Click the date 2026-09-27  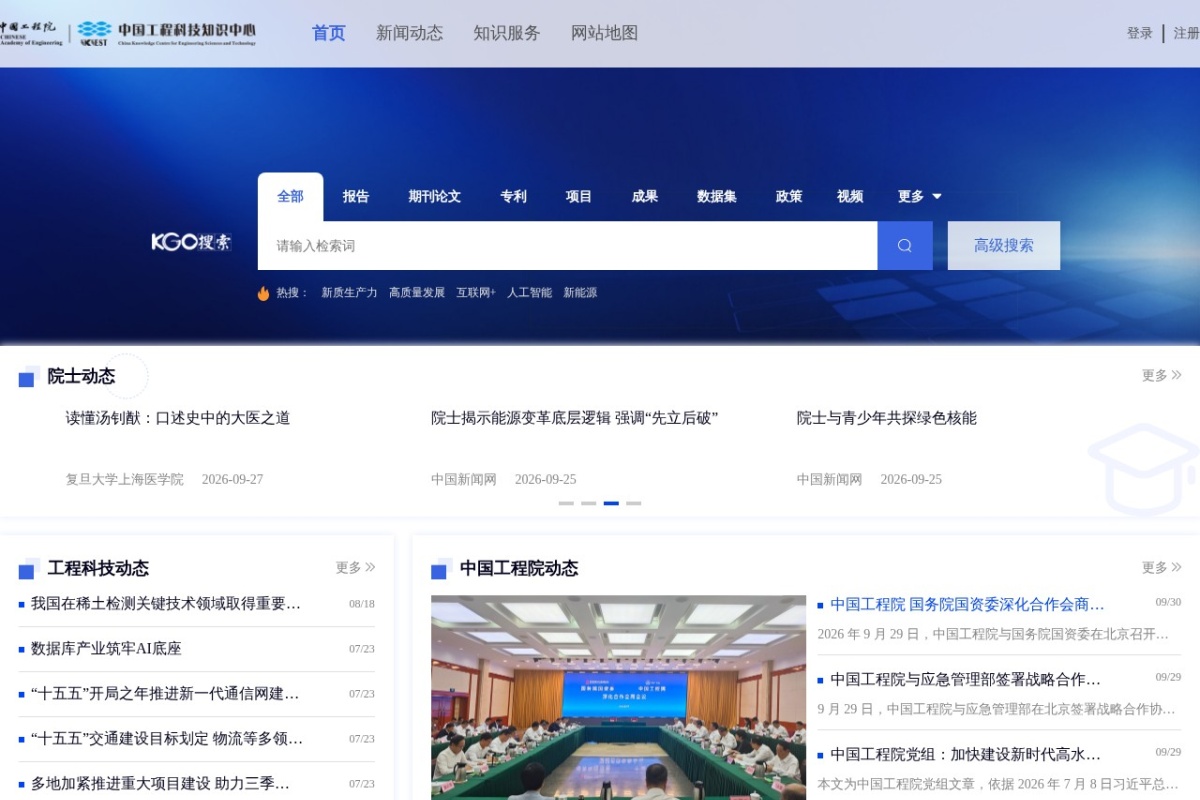coord(232,480)
